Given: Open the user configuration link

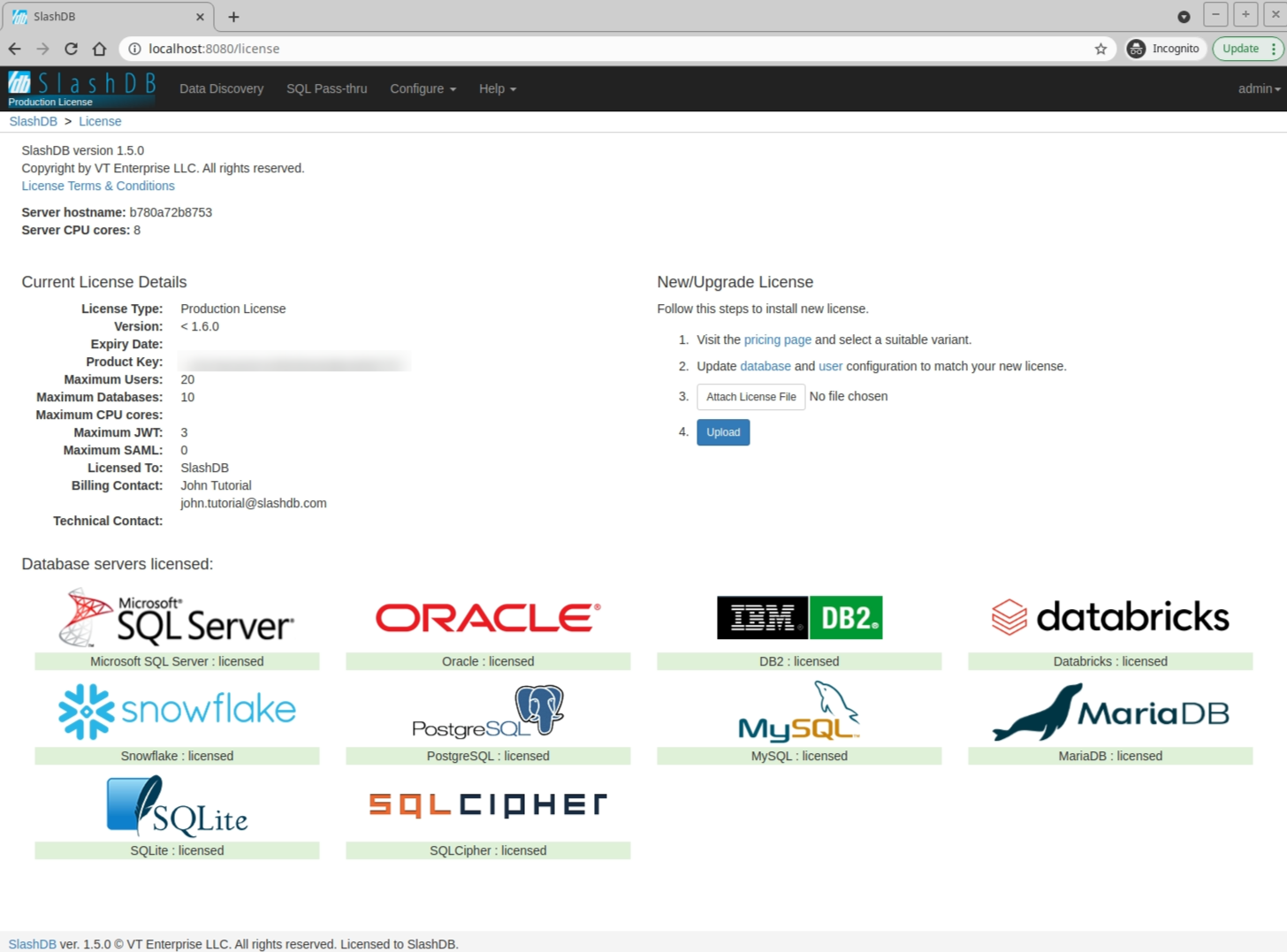Looking at the screenshot, I should coord(830,366).
